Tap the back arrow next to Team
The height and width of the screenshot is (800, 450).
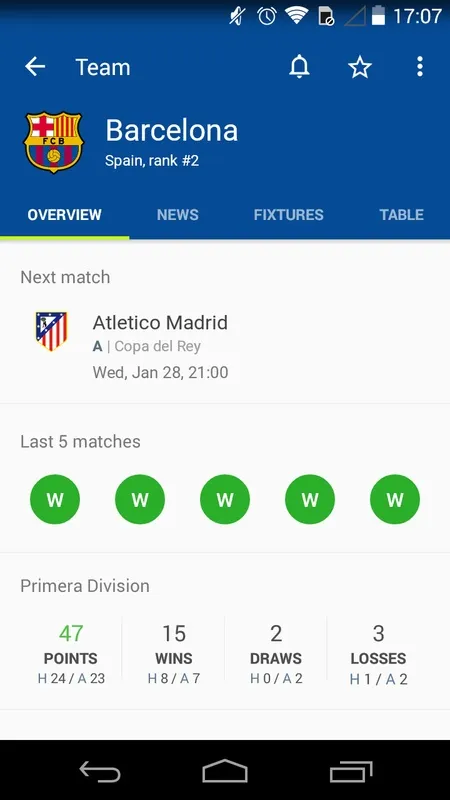point(35,67)
